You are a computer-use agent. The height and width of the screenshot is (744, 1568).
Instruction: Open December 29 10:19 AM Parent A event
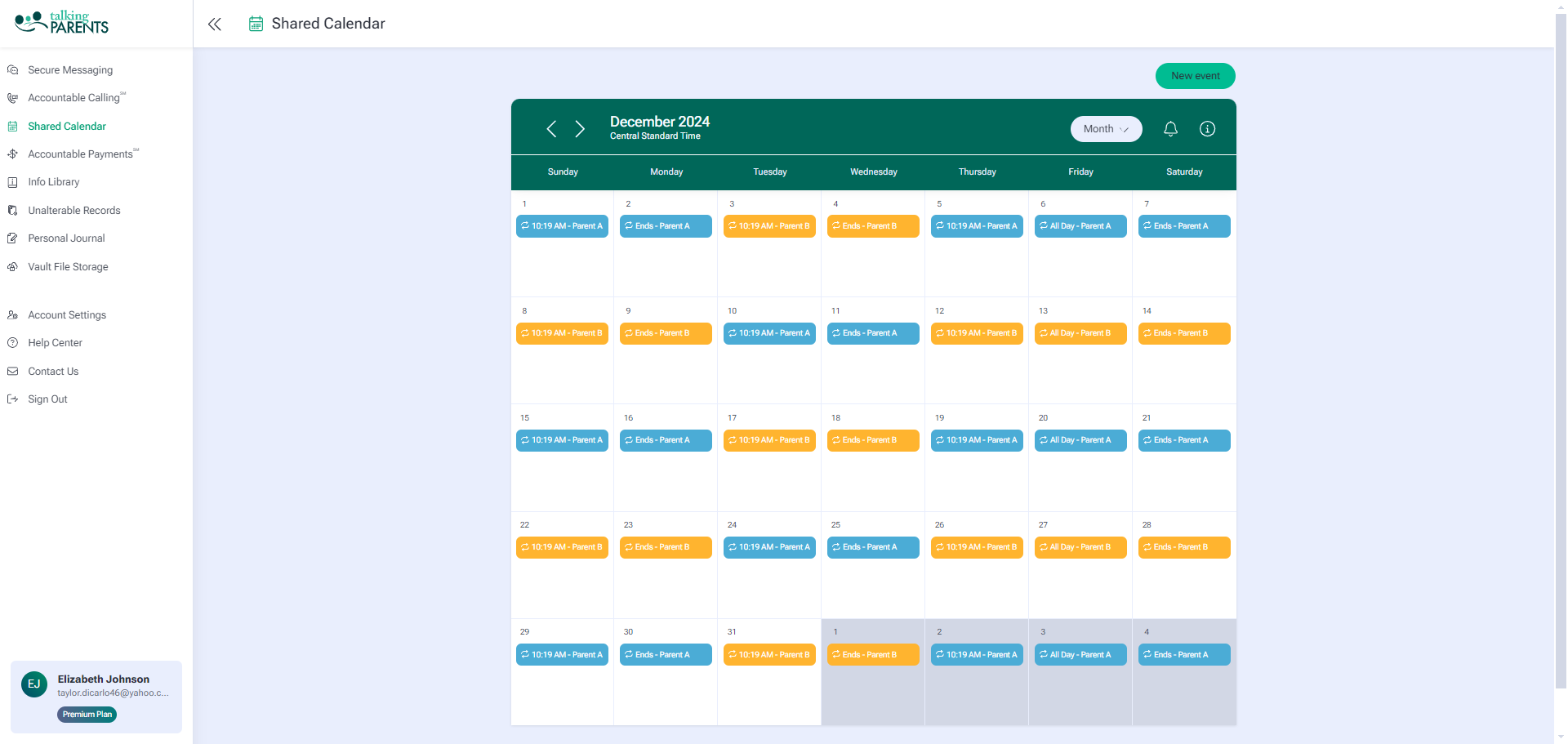click(x=562, y=655)
